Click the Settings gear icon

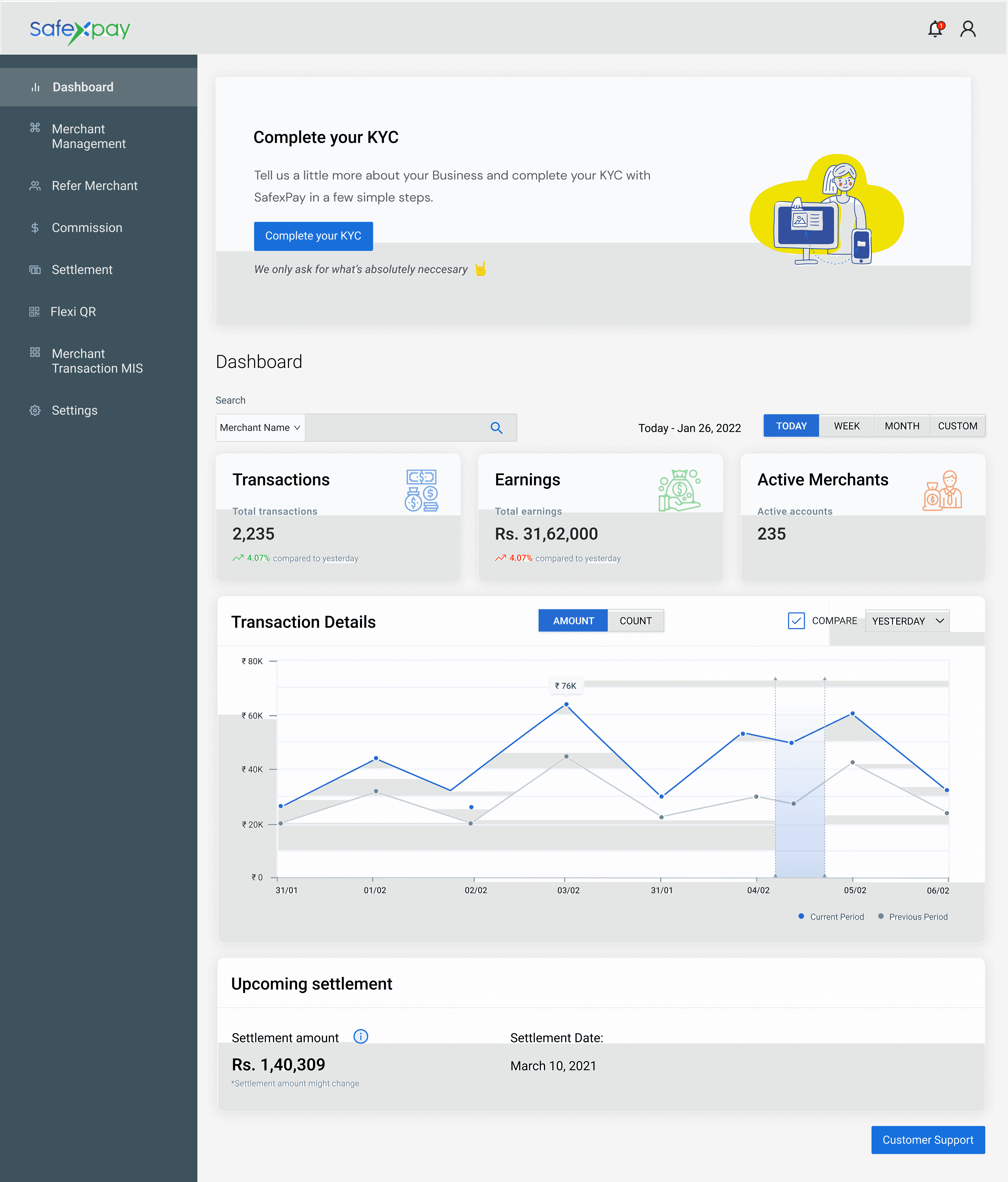pos(35,411)
